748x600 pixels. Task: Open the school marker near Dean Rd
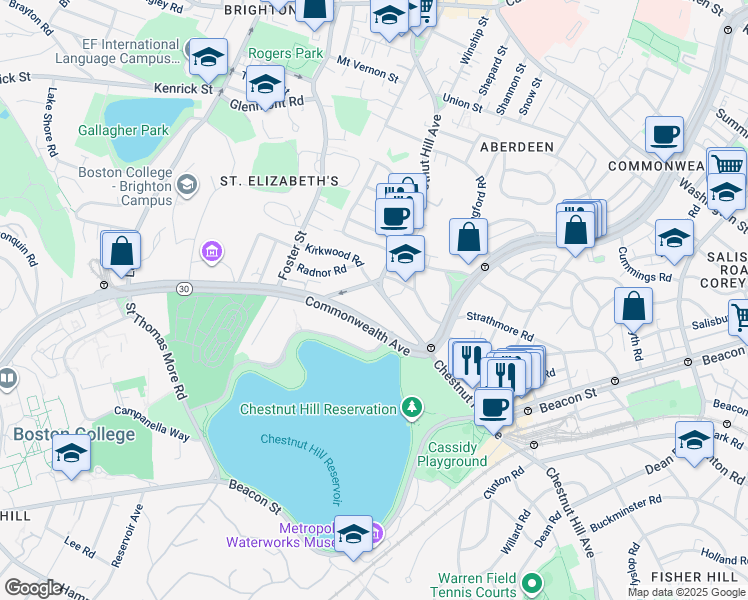(694, 442)
